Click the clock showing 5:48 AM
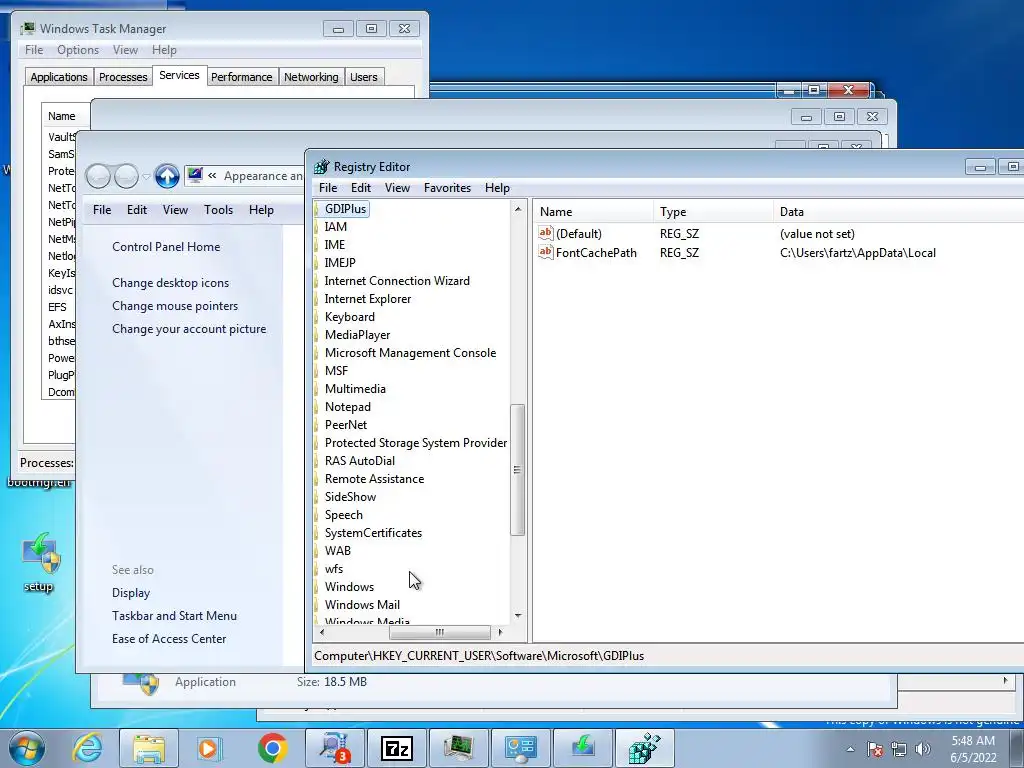This screenshot has width=1024, height=768. [x=973, y=741]
